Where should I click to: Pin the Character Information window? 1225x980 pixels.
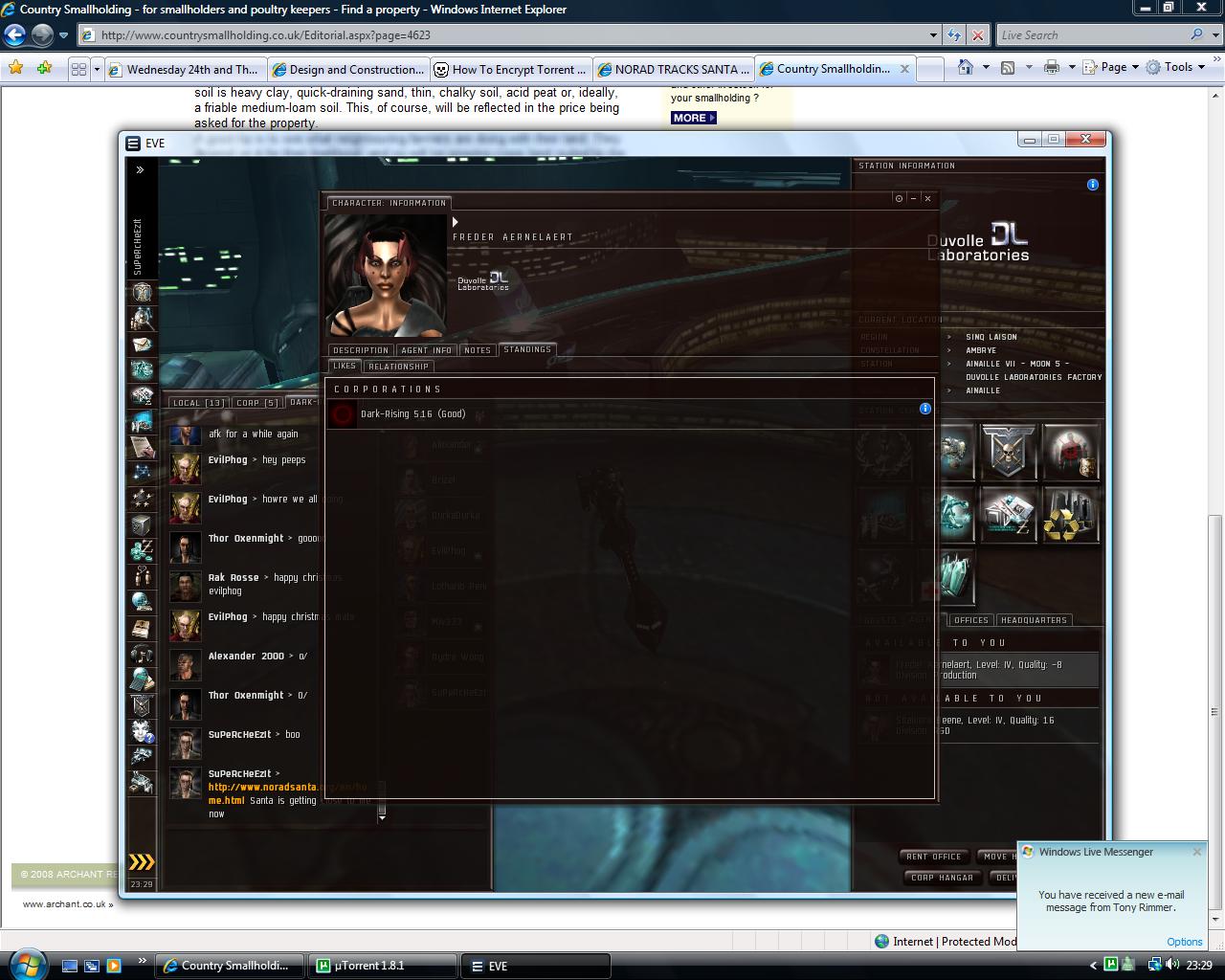[899, 198]
